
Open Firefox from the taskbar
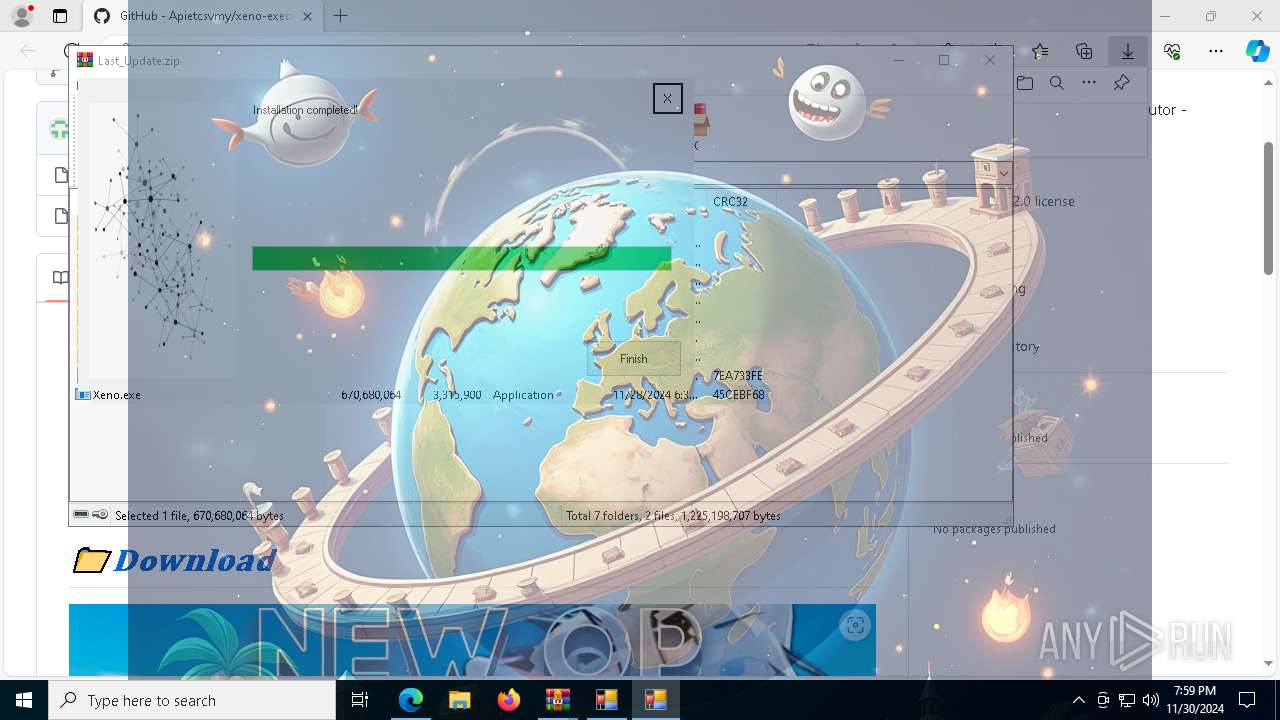508,700
